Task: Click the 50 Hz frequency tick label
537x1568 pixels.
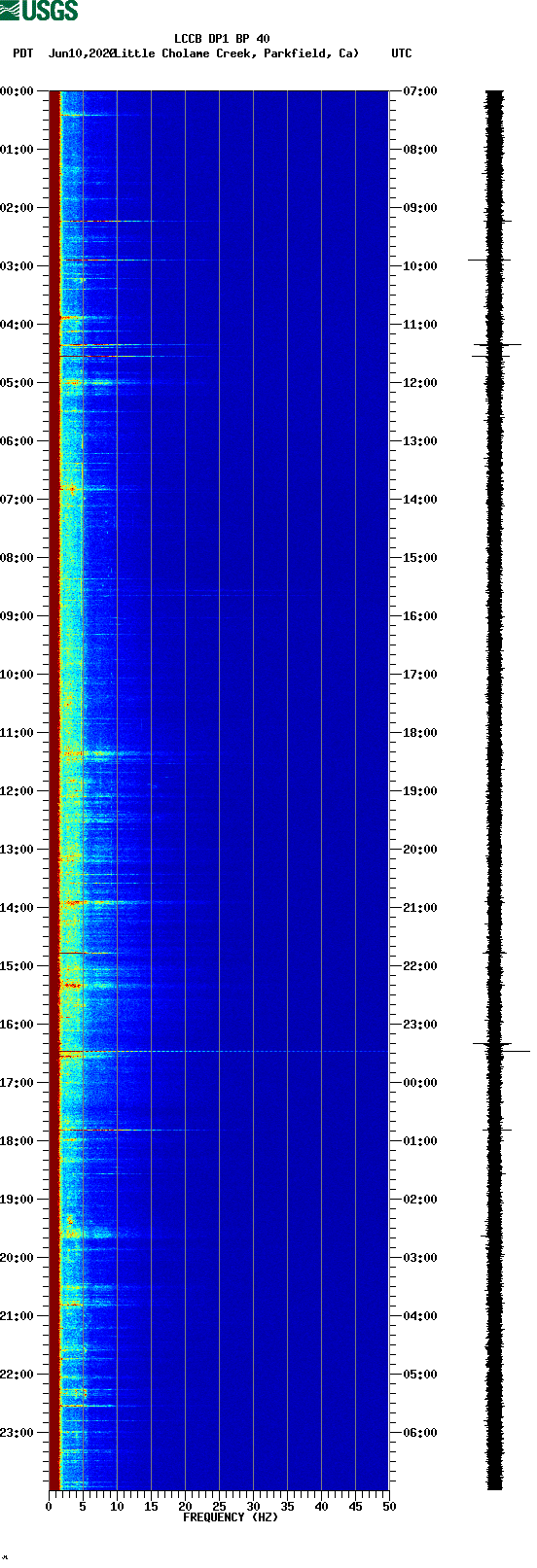Action: click(x=389, y=1507)
